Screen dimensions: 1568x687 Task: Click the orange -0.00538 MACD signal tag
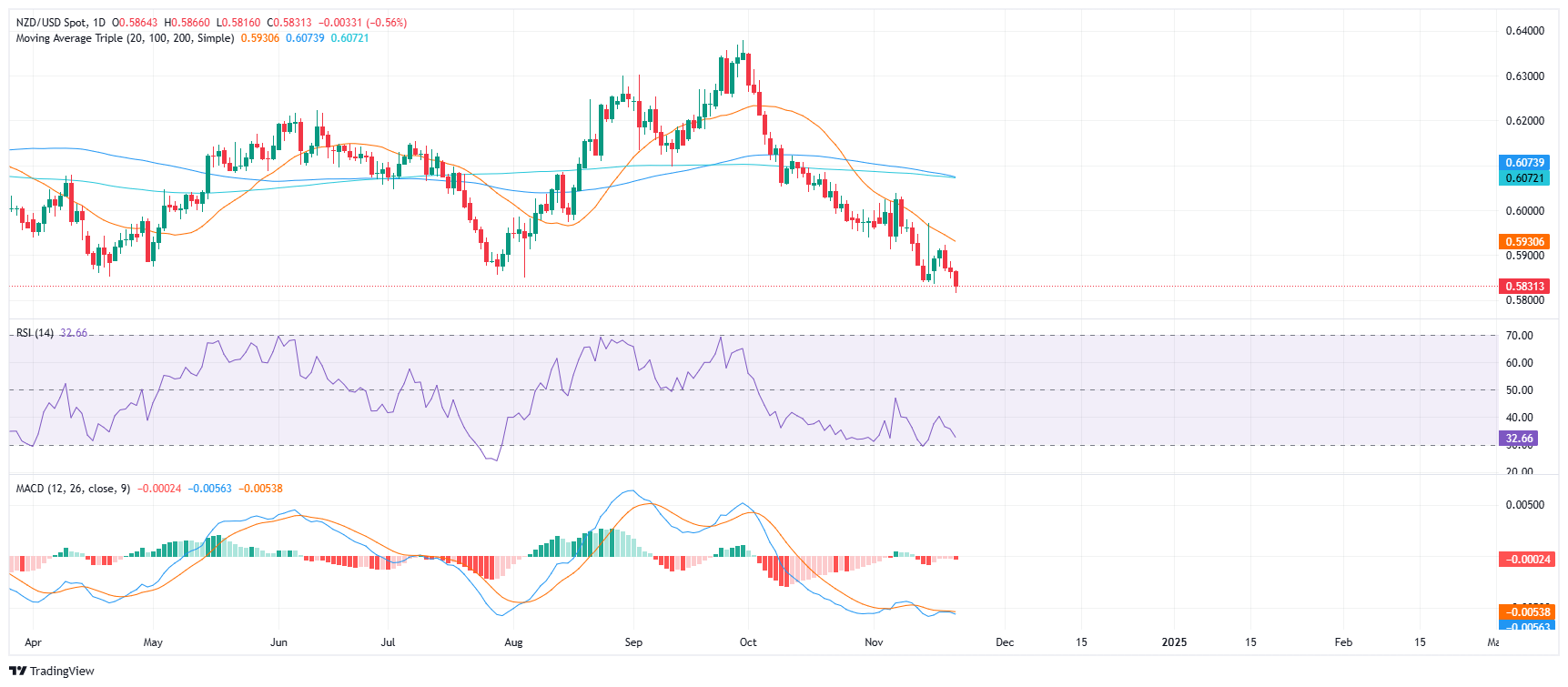(1526, 612)
